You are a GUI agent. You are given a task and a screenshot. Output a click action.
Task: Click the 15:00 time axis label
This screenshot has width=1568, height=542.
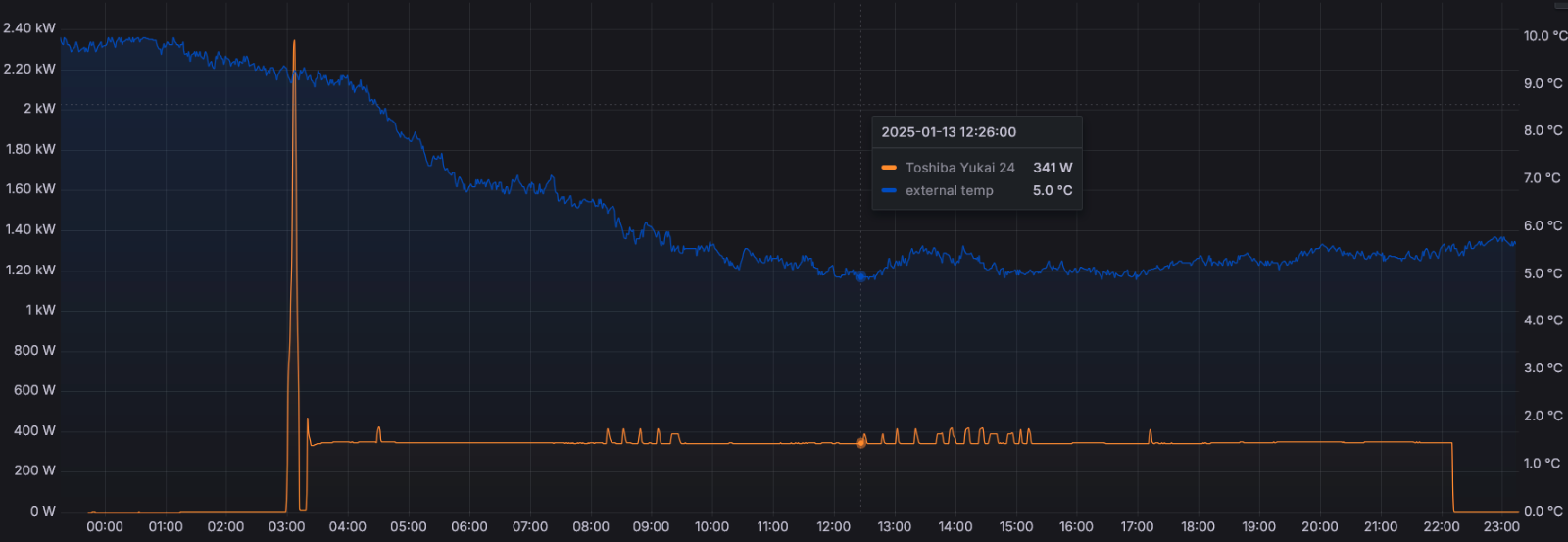pos(1016,527)
